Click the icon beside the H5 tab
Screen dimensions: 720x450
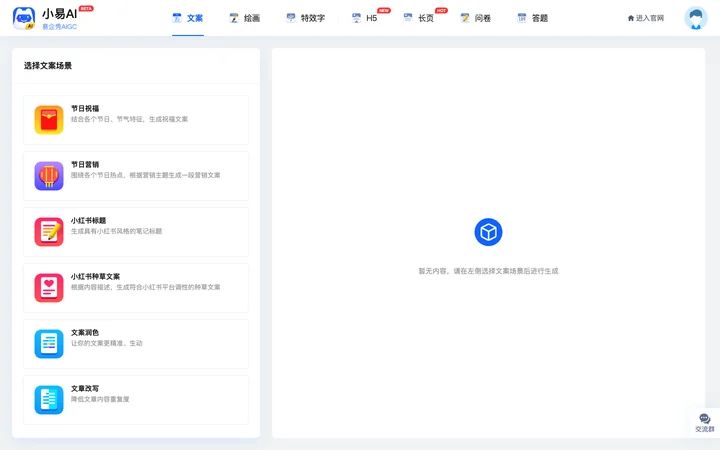(356, 18)
